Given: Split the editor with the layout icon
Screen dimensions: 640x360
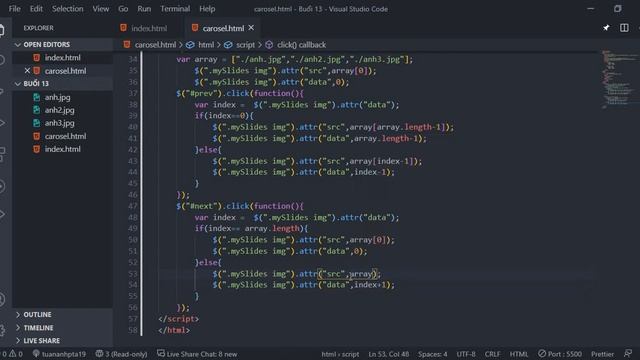Looking at the screenshot, I should [x=624, y=28].
